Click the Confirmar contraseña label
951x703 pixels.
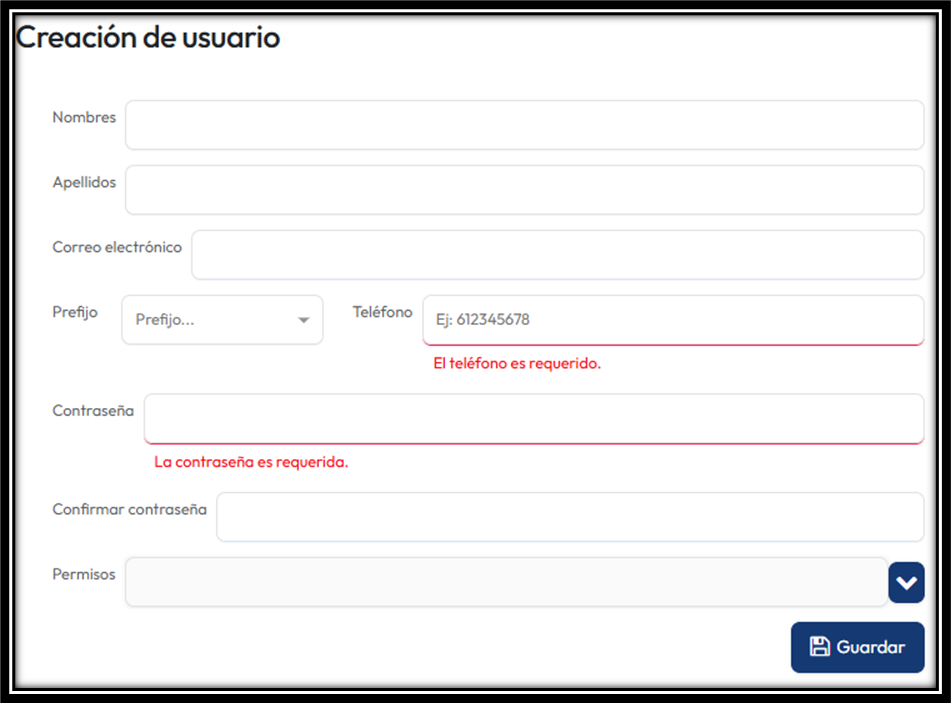click(129, 509)
